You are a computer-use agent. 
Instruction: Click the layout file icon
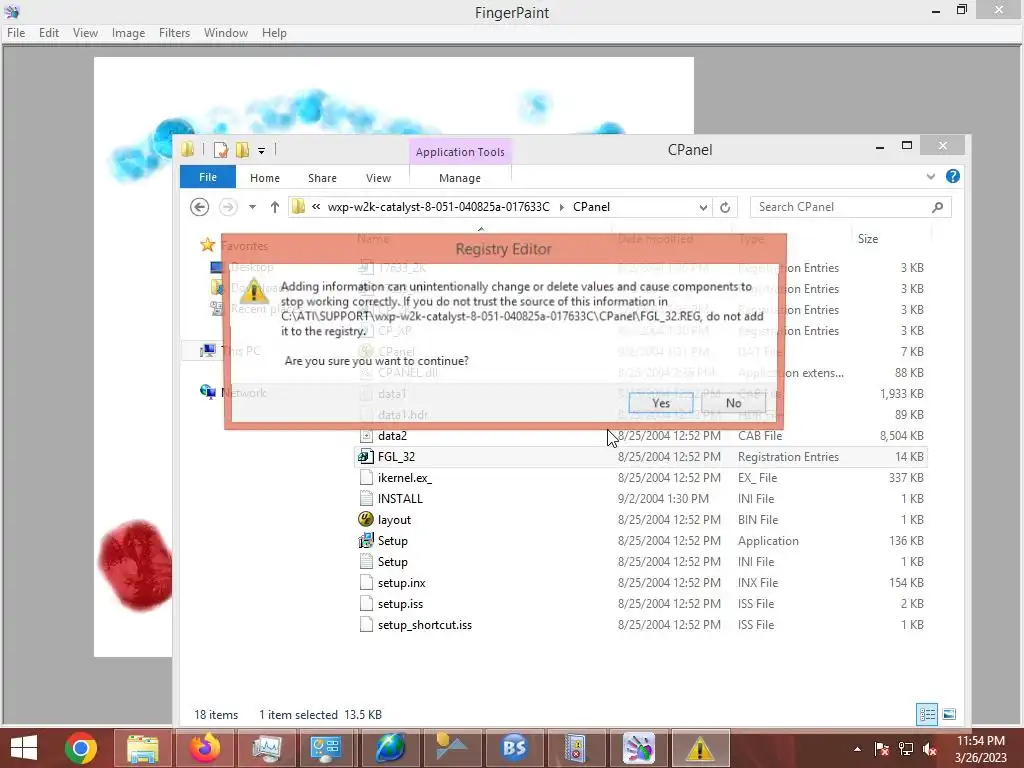click(366, 519)
